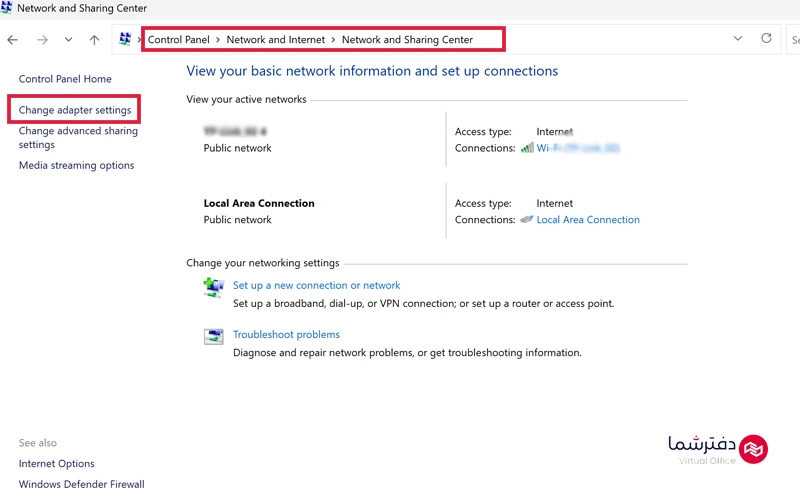Click the Troubleshoot problems icon
Viewport: 800px width, 500px height.
tap(214, 336)
